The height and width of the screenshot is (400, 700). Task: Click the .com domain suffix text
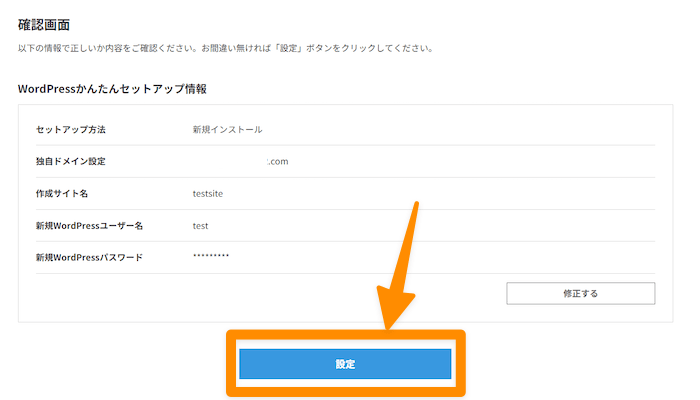pyautogui.click(x=277, y=161)
